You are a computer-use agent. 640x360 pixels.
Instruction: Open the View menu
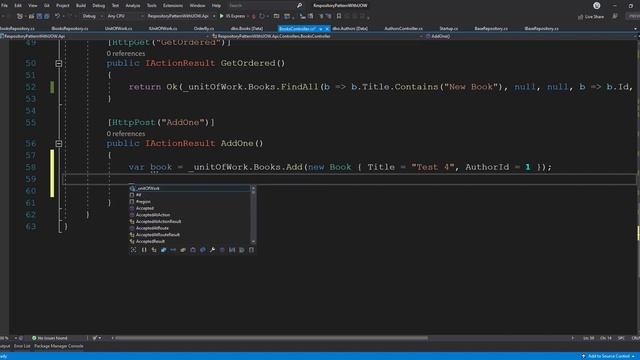click(33, 6)
